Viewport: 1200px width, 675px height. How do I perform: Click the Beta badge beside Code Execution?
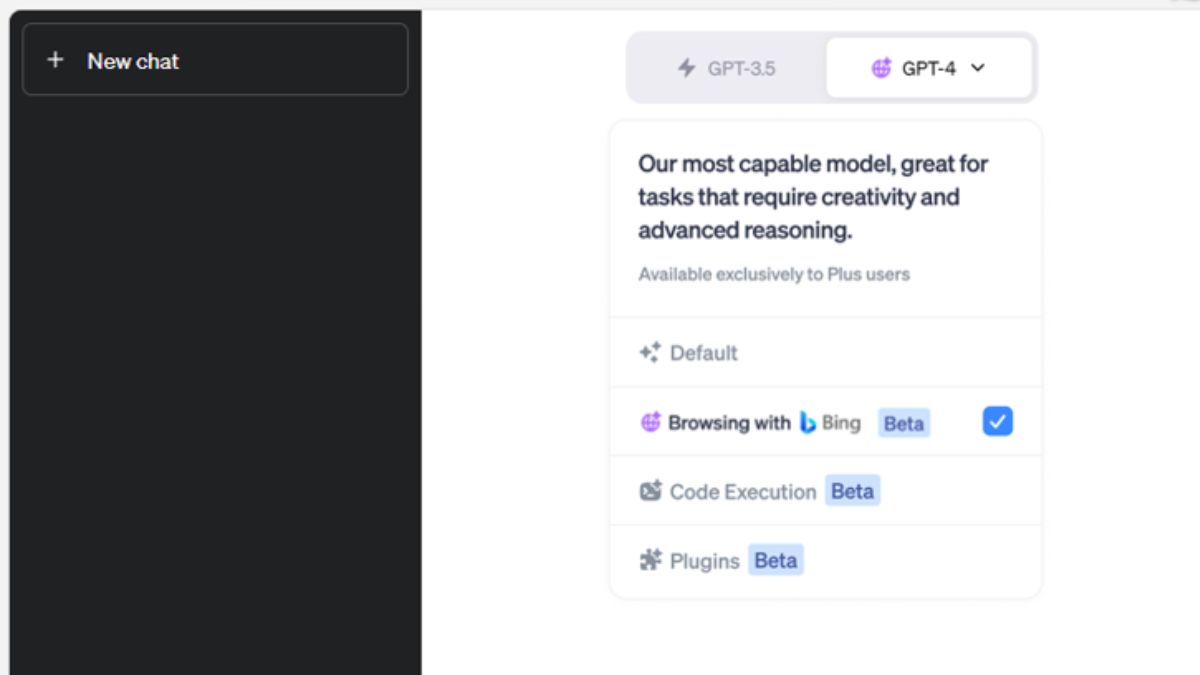[852, 491]
